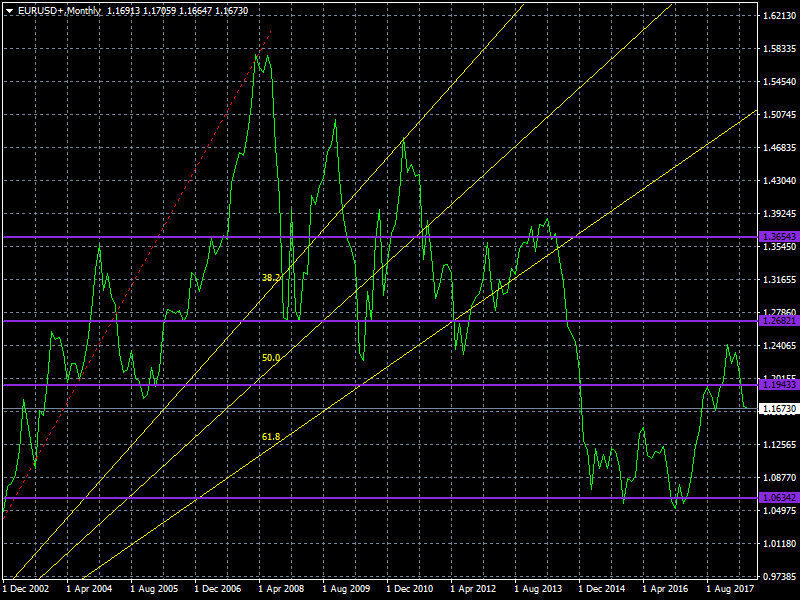Click the low value 1.16647 in header
Viewport: 800px width, 600px height.
pyautogui.click(x=195, y=11)
